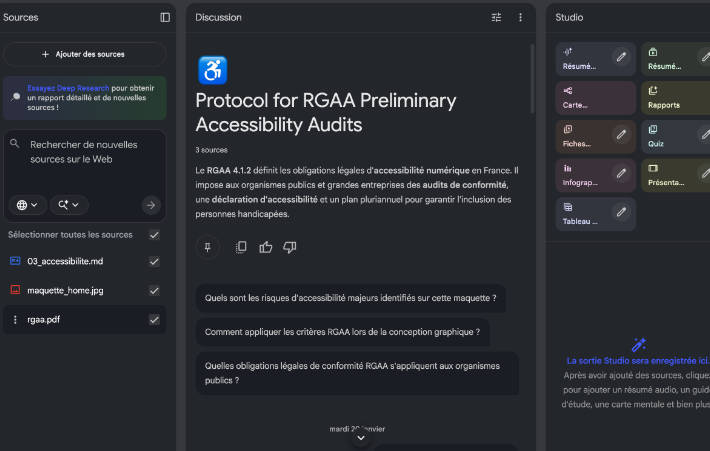This screenshot has width=710, height=451.
Task: Copy the summary text
Action: (x=241, y=247)
